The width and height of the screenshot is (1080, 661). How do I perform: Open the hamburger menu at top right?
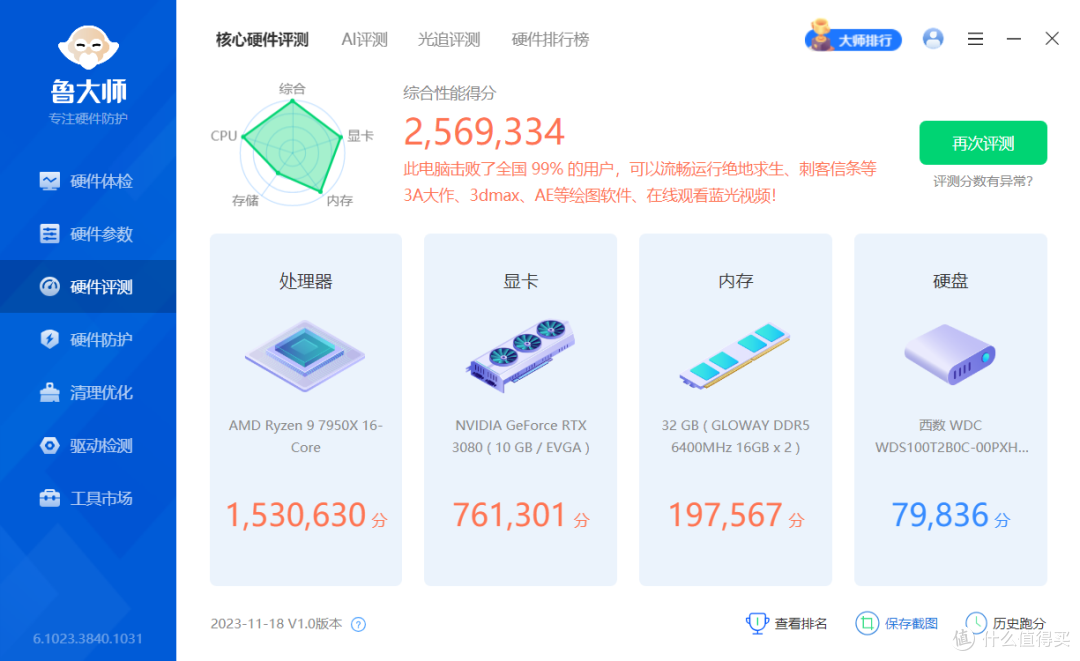(975, 38)
